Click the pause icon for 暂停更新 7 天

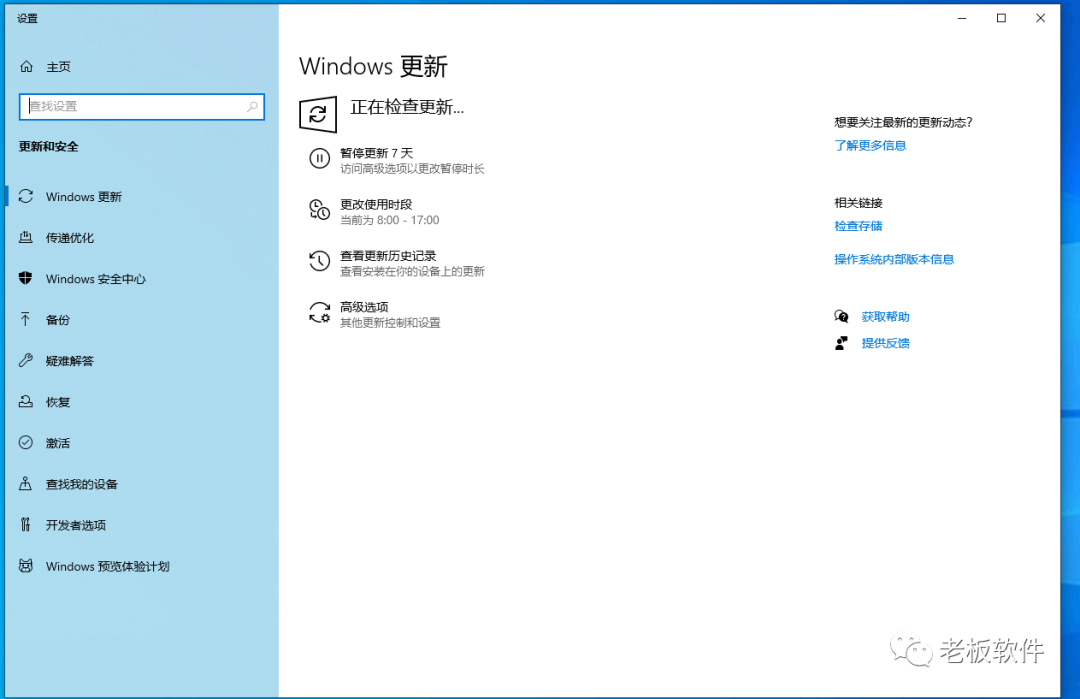(x=319, y=159)
